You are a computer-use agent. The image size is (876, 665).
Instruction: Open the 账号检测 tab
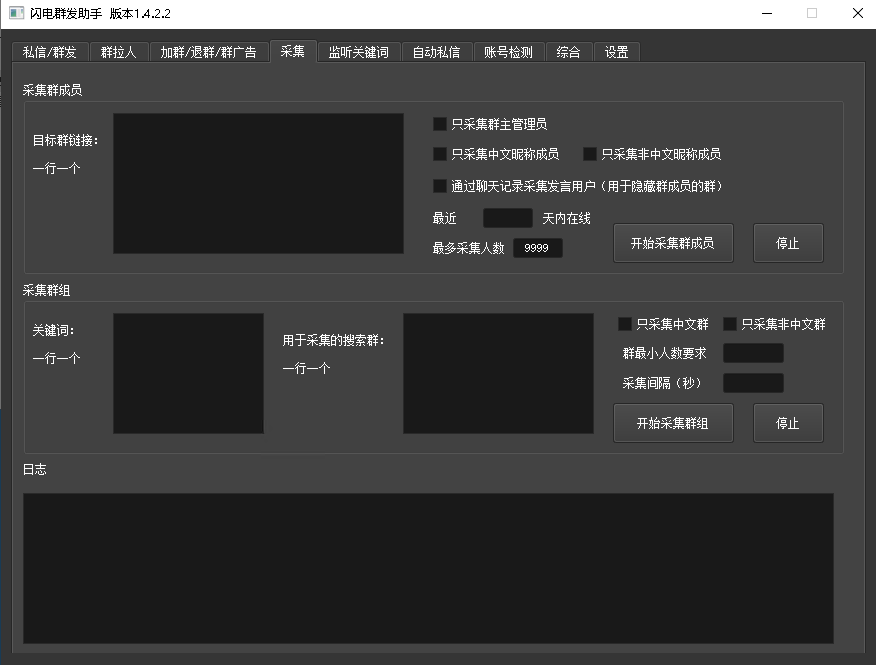[x=508, y=52]
